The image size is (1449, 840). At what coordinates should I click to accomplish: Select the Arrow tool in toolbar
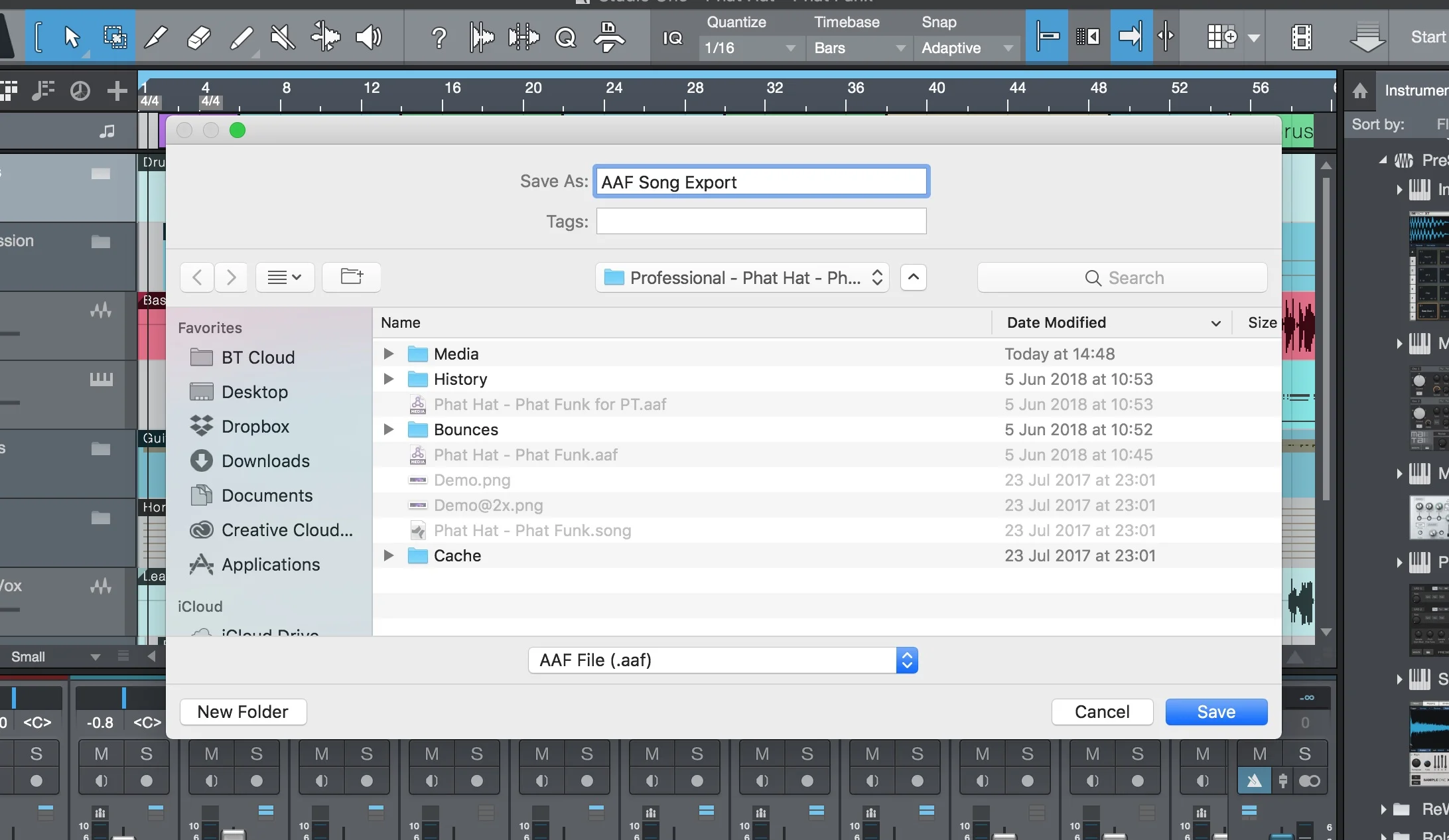point(72,37)
